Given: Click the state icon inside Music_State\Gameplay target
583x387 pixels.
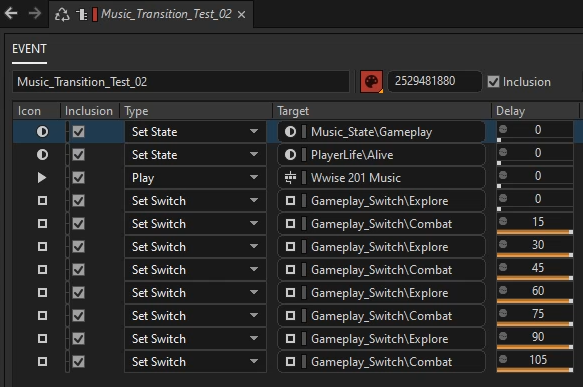Looking at the screenshot, I should point(290,132).
